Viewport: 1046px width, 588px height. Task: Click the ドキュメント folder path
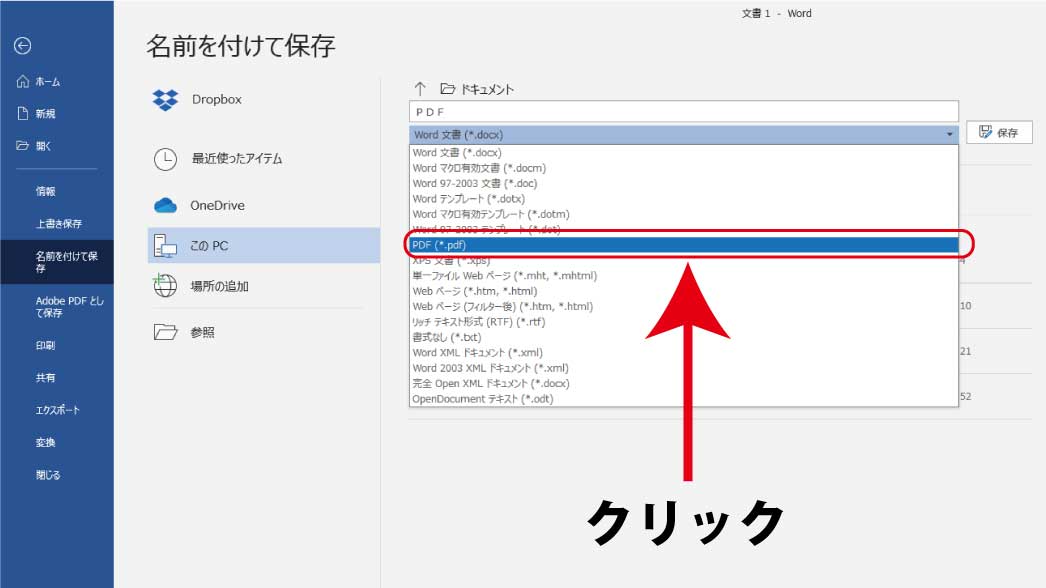click(478, 89)
